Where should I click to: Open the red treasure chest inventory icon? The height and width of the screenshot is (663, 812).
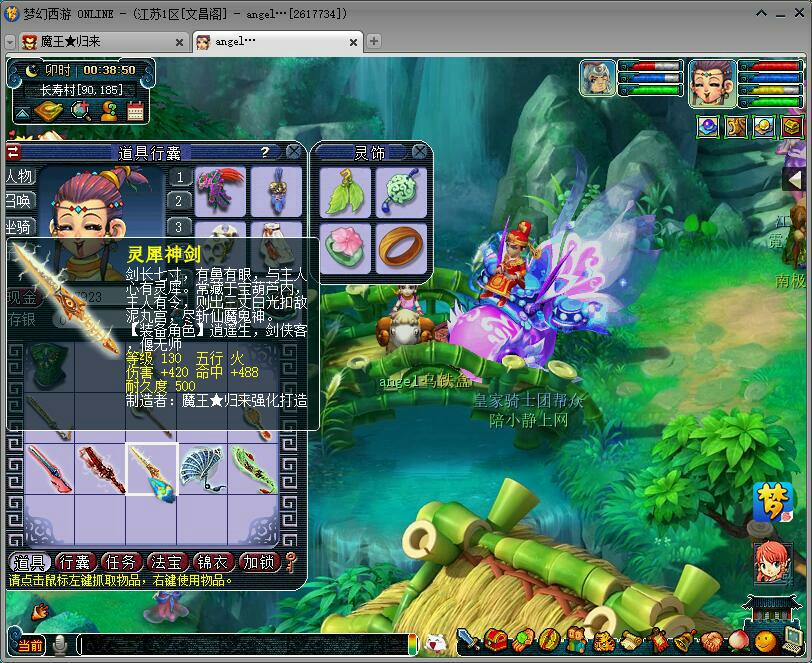(496, 641)
